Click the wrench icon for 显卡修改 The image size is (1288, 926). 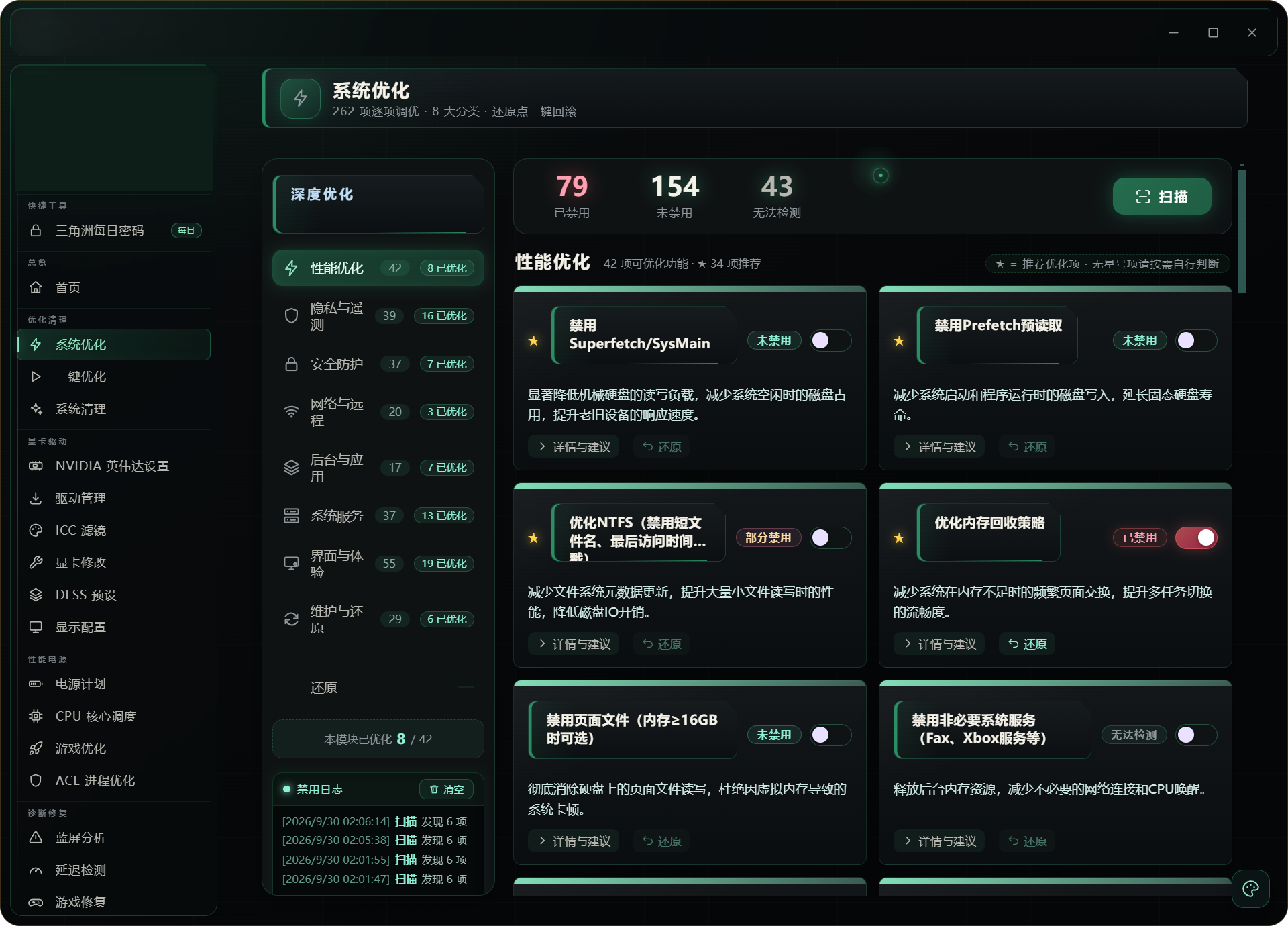(36, 562)
